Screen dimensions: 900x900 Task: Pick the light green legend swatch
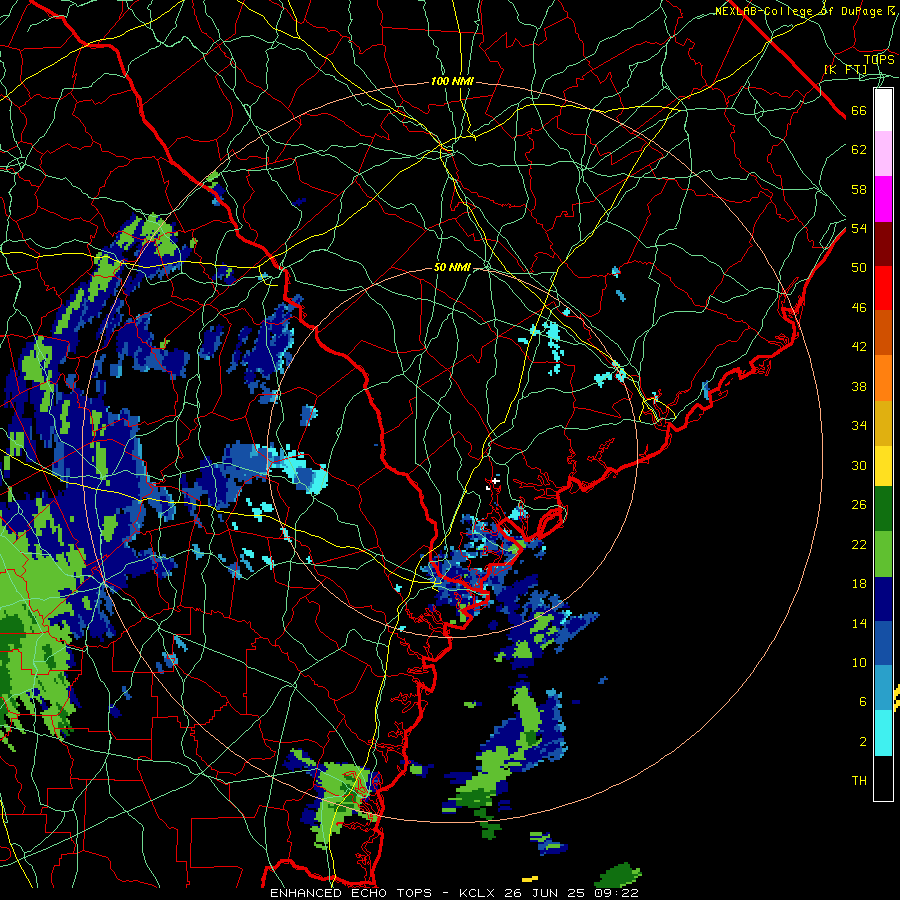[883, 554]
